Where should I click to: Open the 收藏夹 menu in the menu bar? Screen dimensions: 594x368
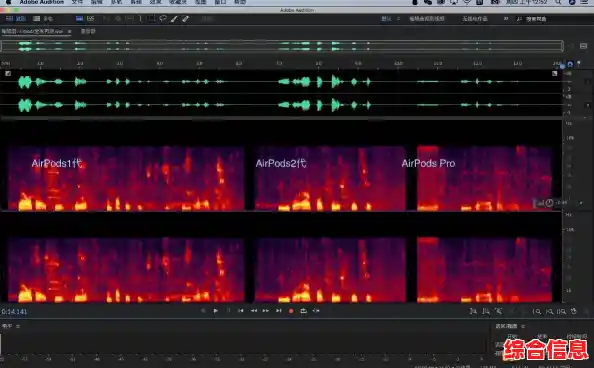[x=178, y=2]
